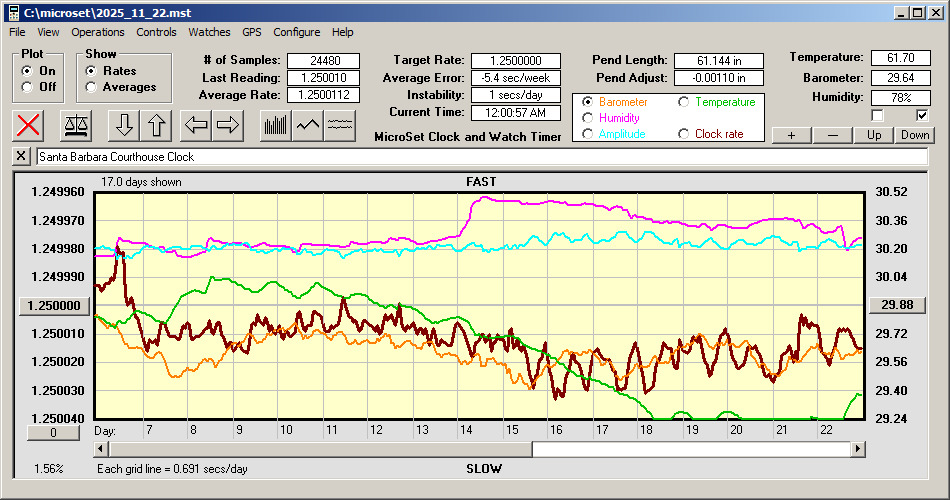The image size is (950, 500).
Task: Open the Configure menu
Action: click(297, 32)
